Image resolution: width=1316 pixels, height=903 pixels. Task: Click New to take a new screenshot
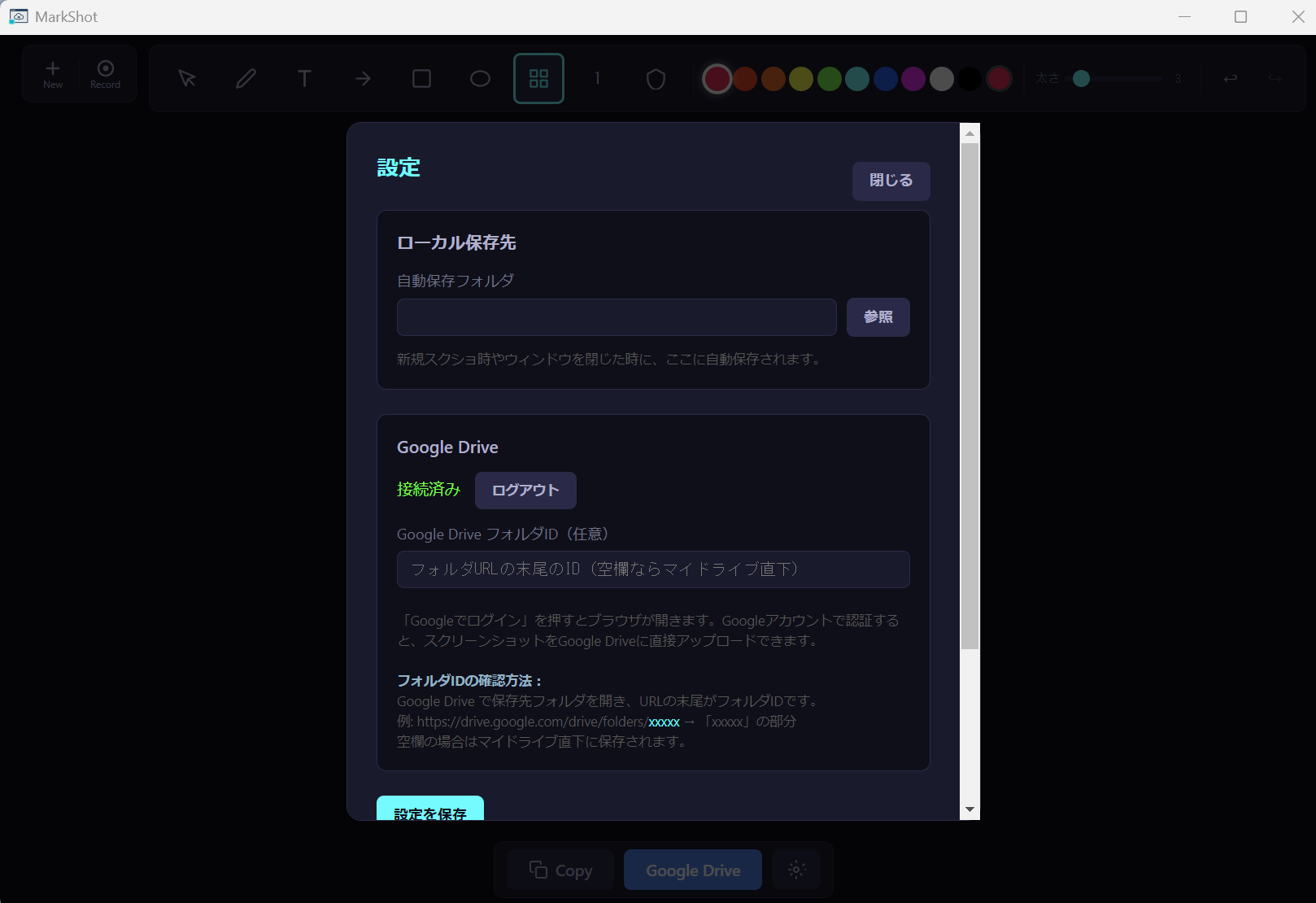[52, 74]
